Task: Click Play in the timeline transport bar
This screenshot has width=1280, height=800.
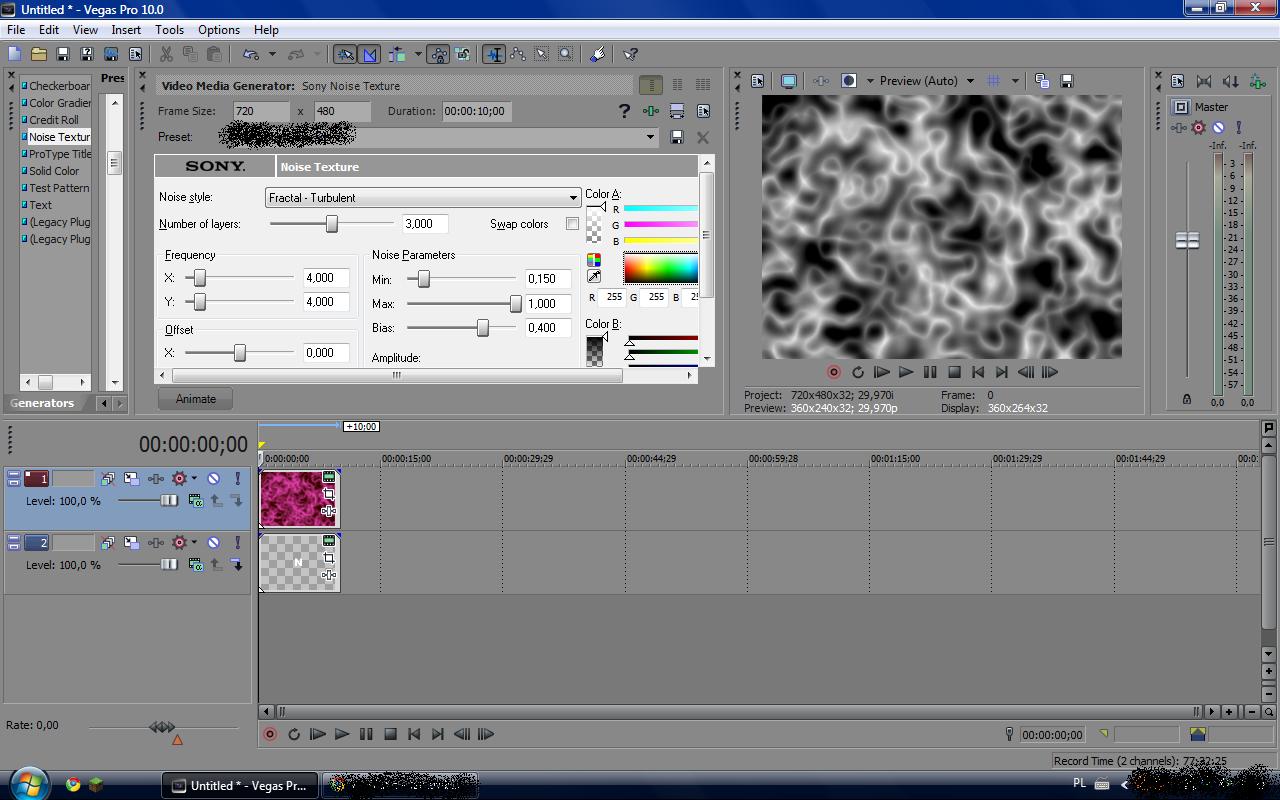Action: pos(342,734)
